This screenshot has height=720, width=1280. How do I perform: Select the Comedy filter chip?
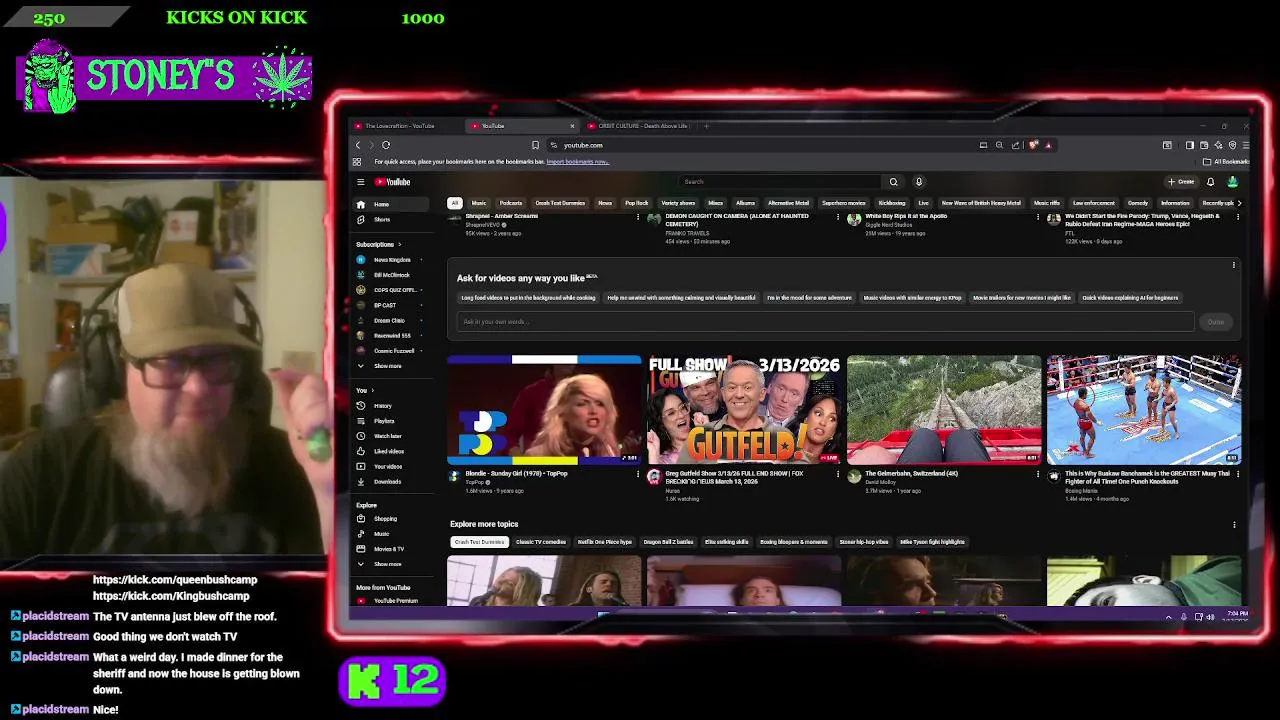1138,203
